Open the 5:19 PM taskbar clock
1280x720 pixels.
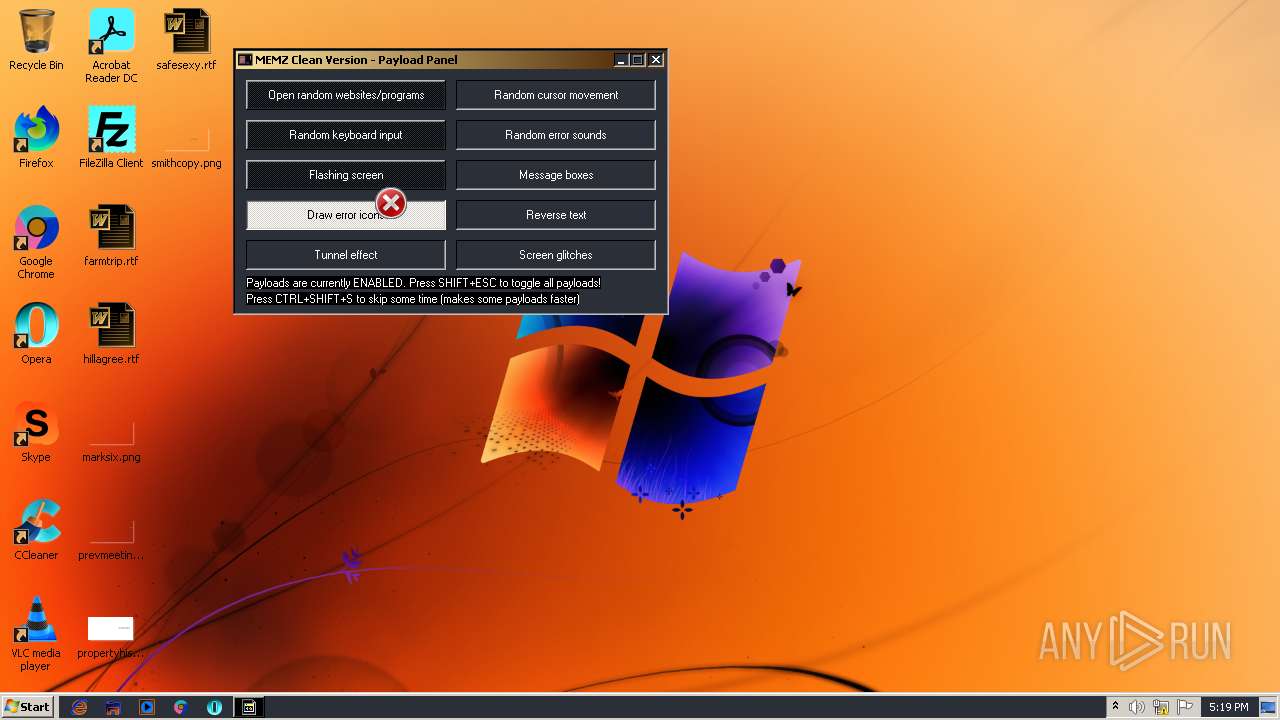(1228, 707)
